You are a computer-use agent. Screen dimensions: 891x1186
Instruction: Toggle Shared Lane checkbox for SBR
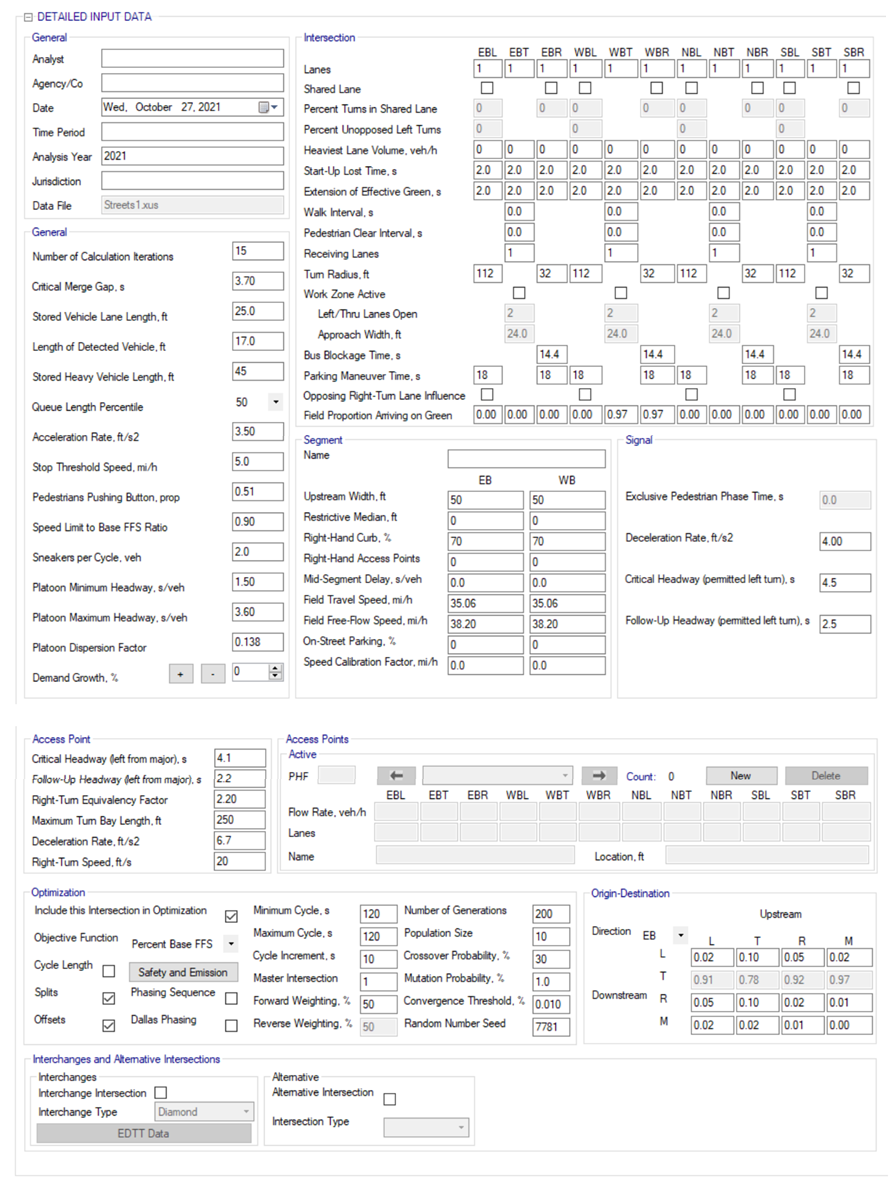point(854,88)
